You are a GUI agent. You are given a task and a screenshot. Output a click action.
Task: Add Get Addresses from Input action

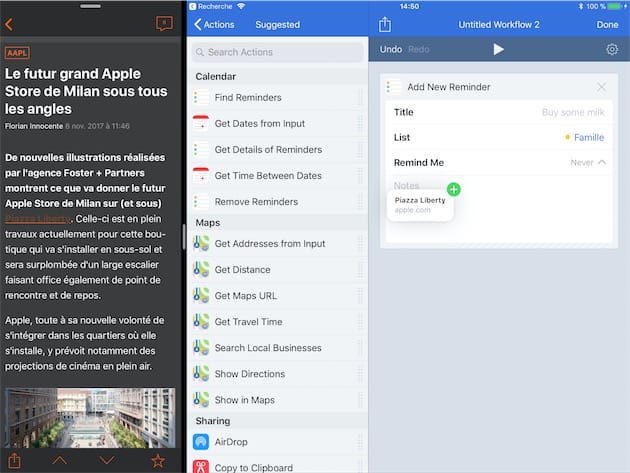(278, 244)
